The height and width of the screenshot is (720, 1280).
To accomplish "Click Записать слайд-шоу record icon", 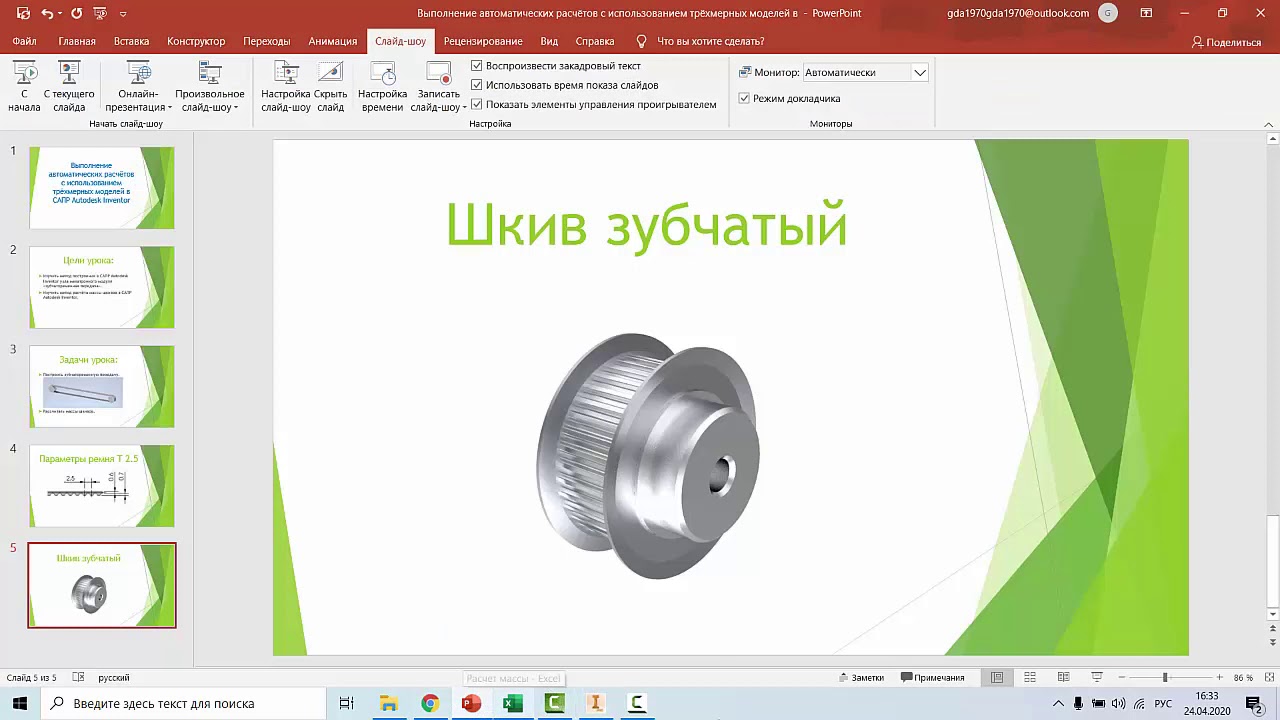I will [x=438, y=73].
